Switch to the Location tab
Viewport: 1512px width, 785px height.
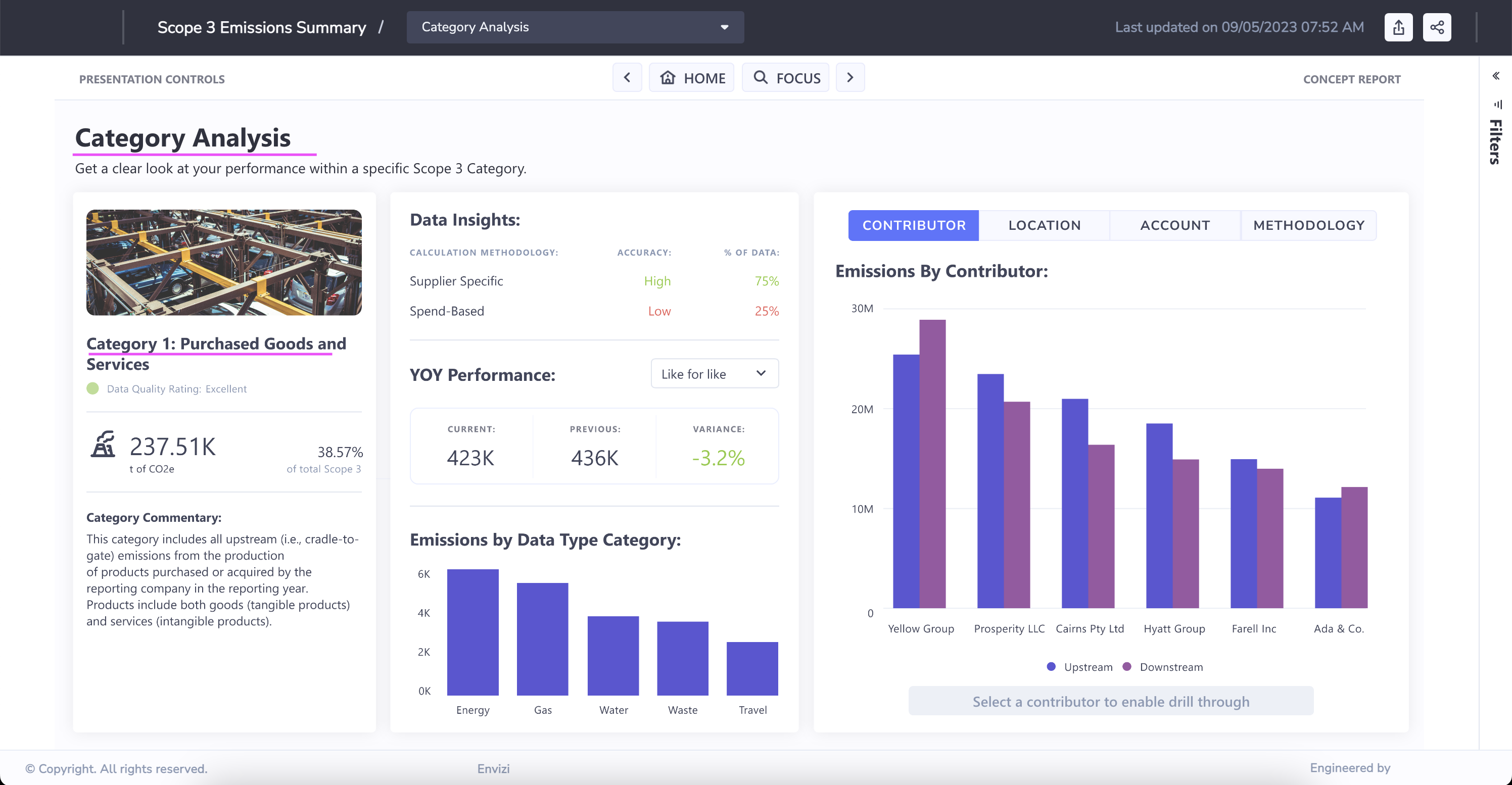1044,225
